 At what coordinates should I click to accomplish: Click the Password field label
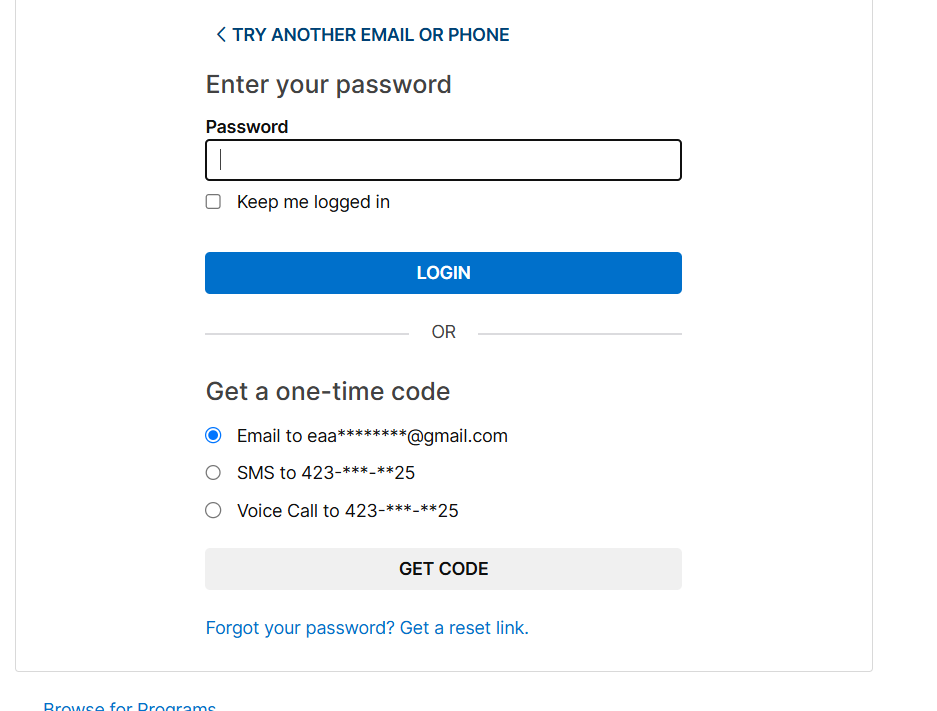click(247, 127)
